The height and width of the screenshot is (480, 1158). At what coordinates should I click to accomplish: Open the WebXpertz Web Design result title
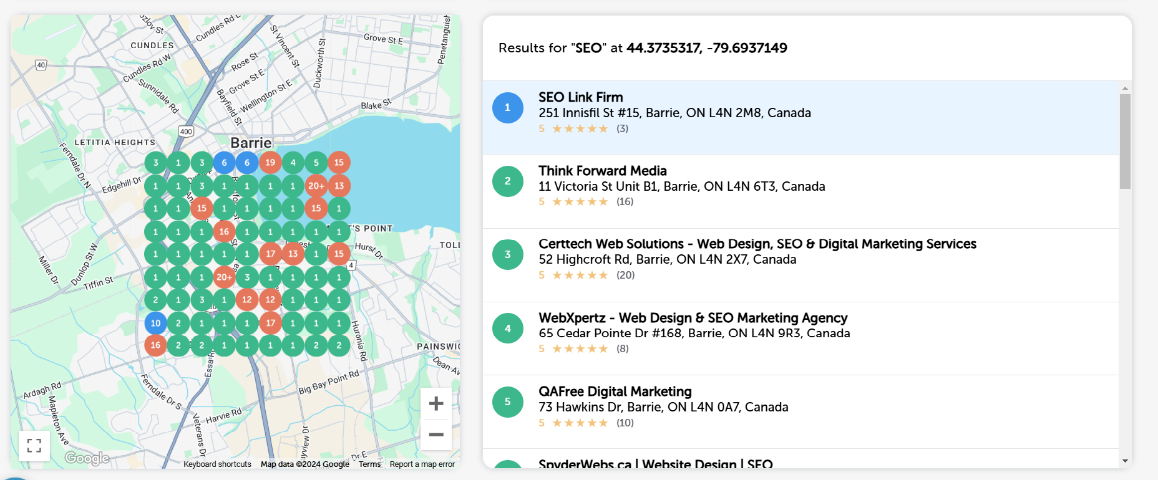click(693, 318)
